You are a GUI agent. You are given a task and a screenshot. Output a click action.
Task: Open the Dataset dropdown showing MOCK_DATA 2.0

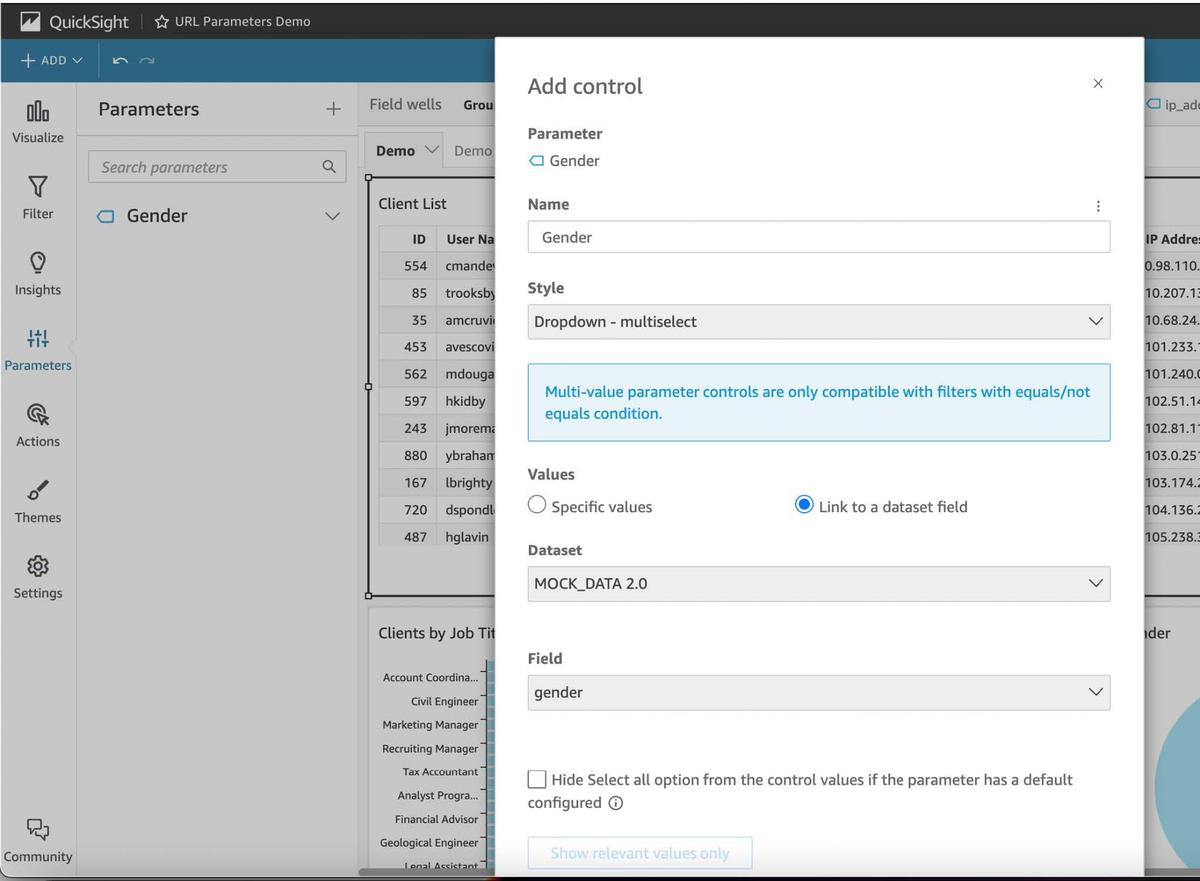(x=818, y=584)
